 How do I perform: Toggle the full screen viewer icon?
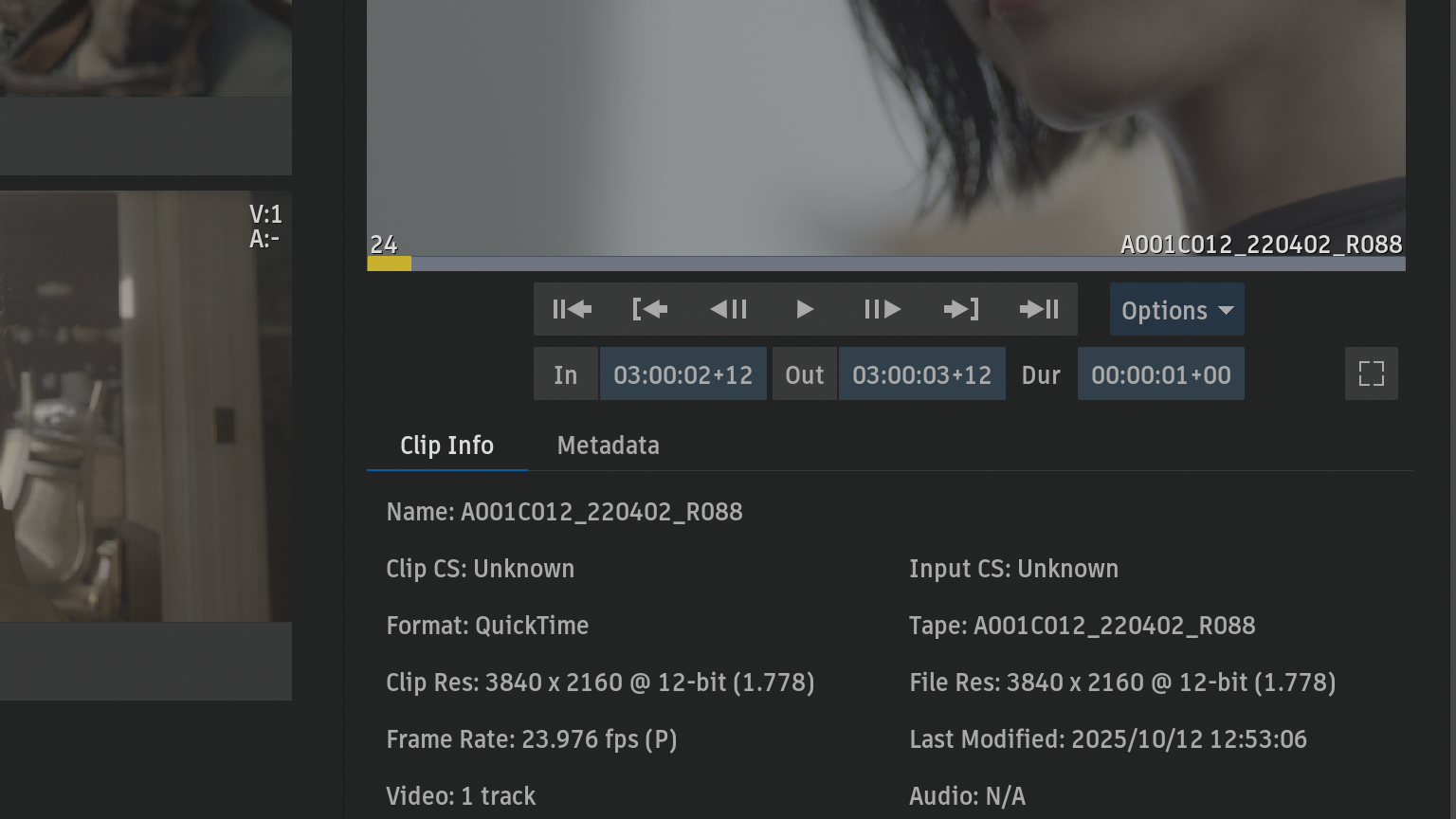pyautogui.click(x=1371, y=373)
